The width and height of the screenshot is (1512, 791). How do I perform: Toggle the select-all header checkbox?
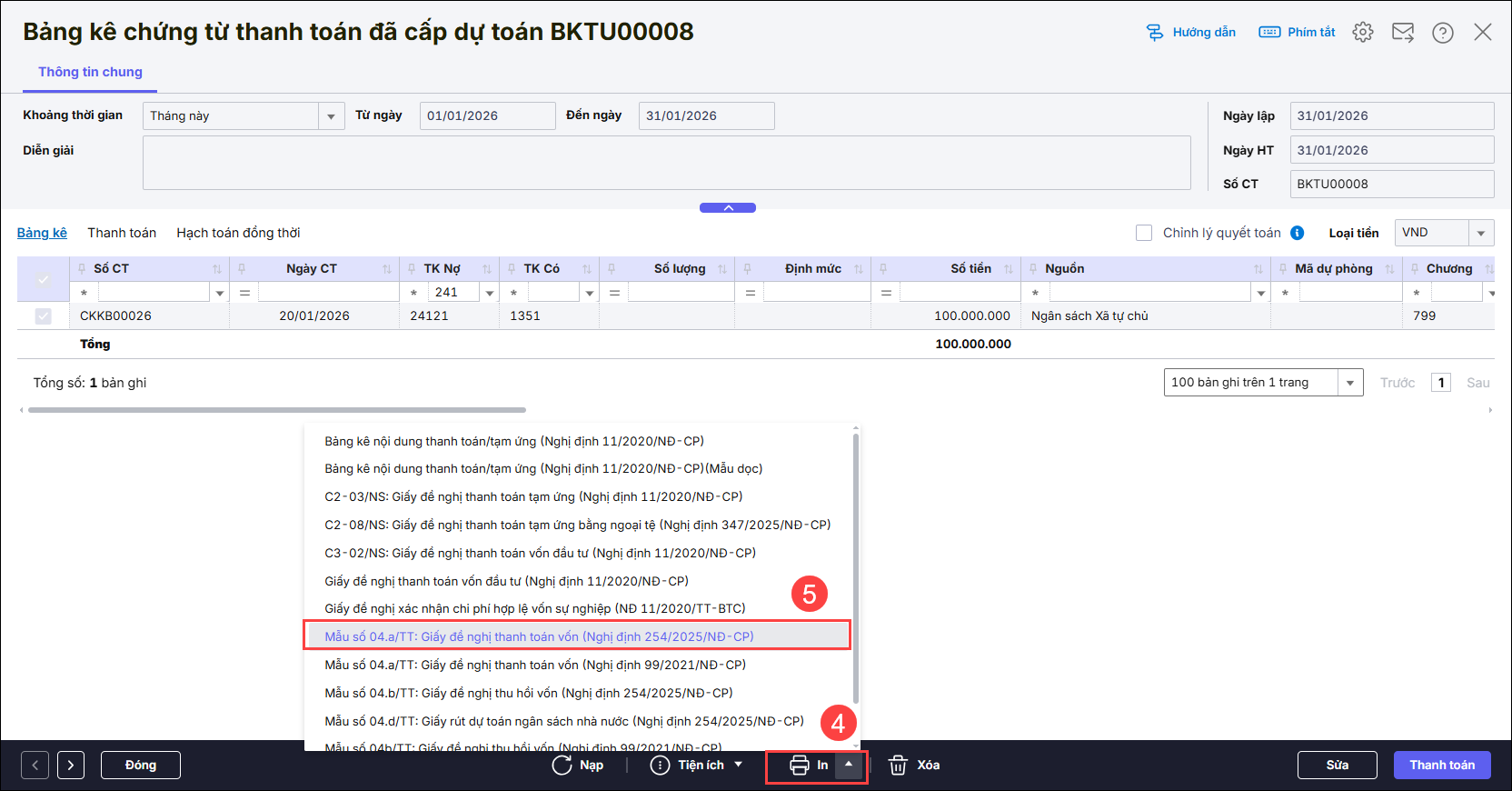click(x=43, y=279)
